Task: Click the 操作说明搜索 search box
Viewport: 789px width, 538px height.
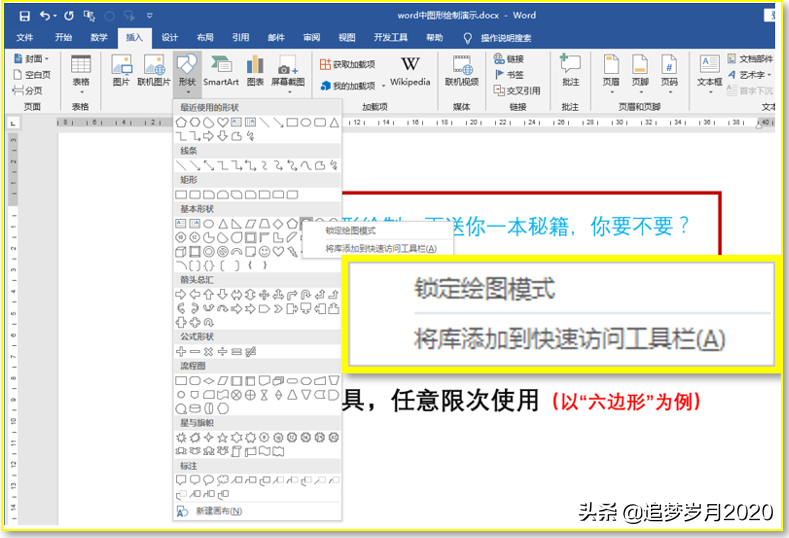Action: 506,38
